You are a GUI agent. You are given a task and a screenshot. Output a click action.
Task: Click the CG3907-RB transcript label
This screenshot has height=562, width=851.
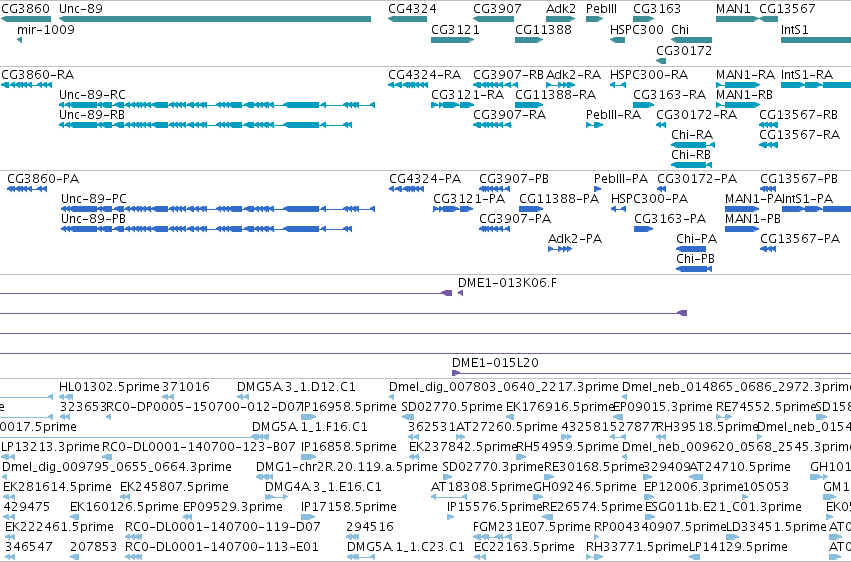[509, 74]
